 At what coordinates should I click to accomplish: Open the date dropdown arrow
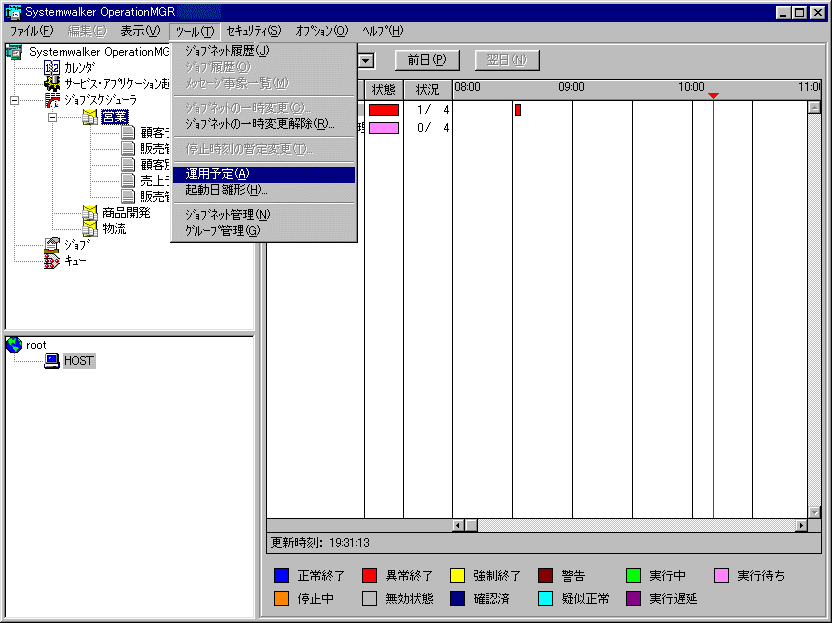point(366,60)
